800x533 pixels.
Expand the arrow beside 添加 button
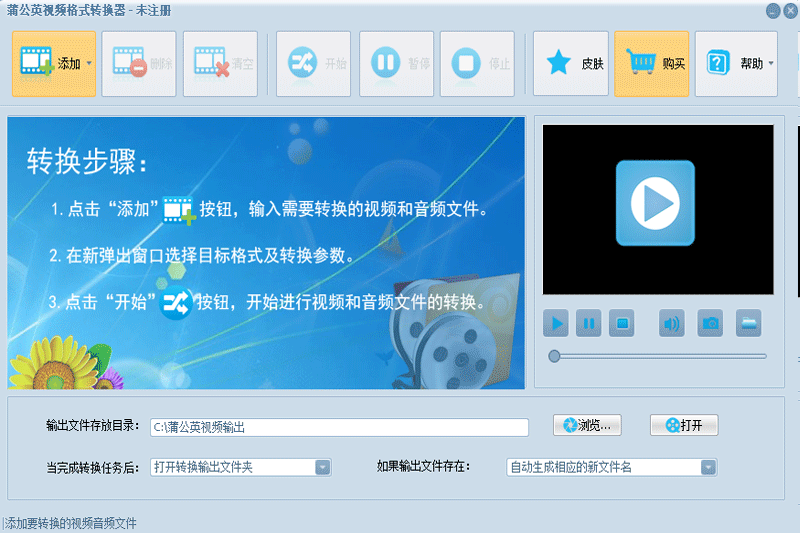[x=89, y=64]
